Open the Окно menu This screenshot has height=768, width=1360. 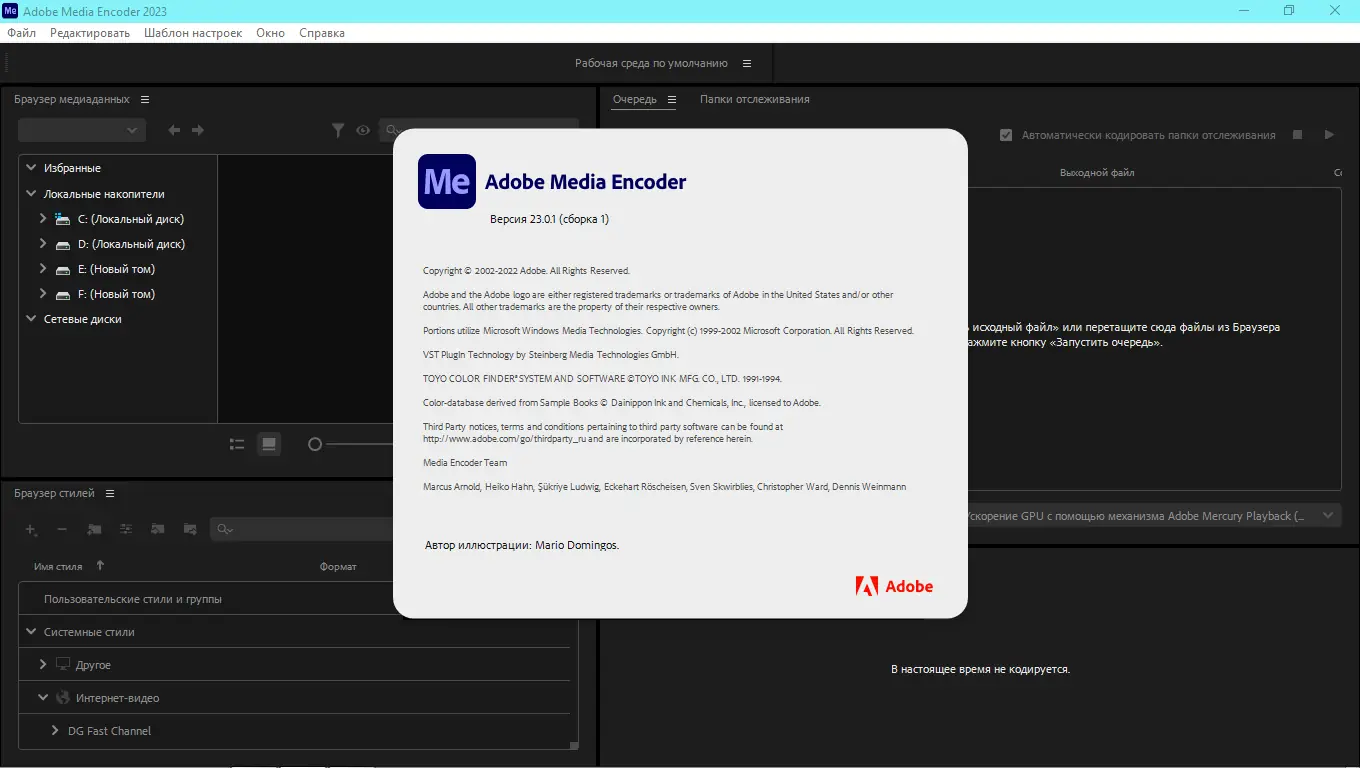pyautogui.click(x=270, y=33)
